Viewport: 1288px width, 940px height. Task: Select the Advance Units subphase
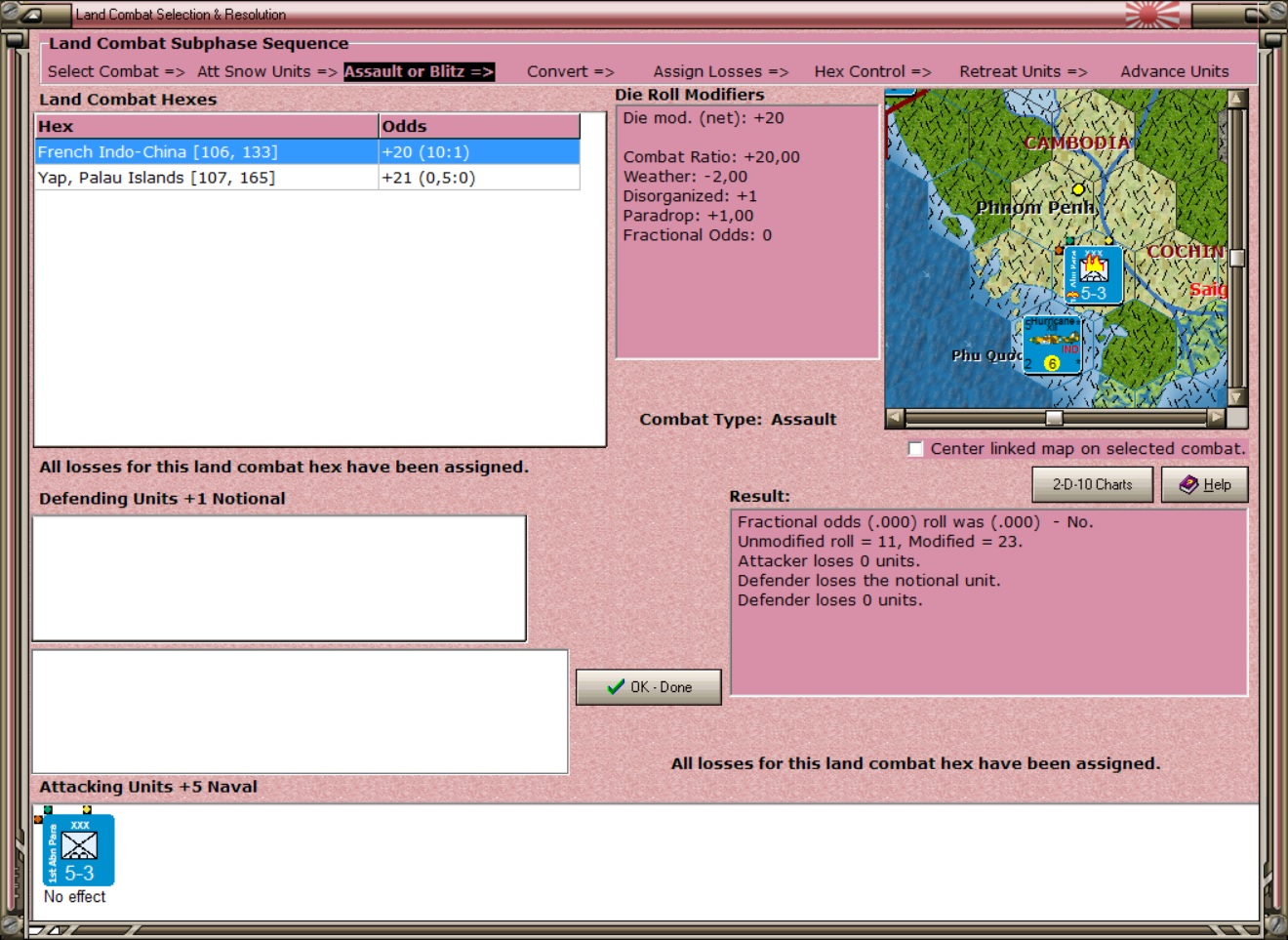tap(1175, 71)
